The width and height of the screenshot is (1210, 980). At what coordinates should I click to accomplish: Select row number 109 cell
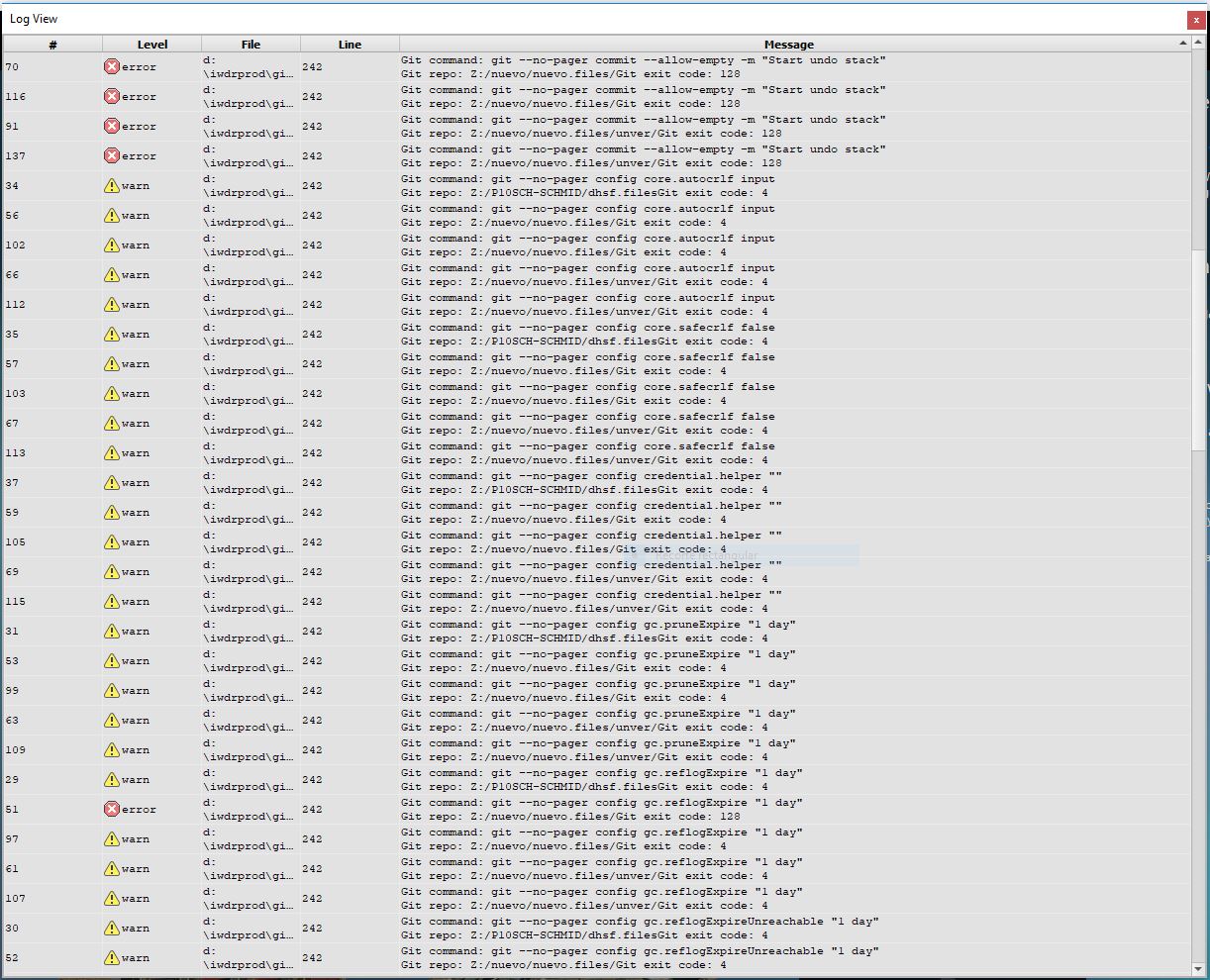point(52,750)
